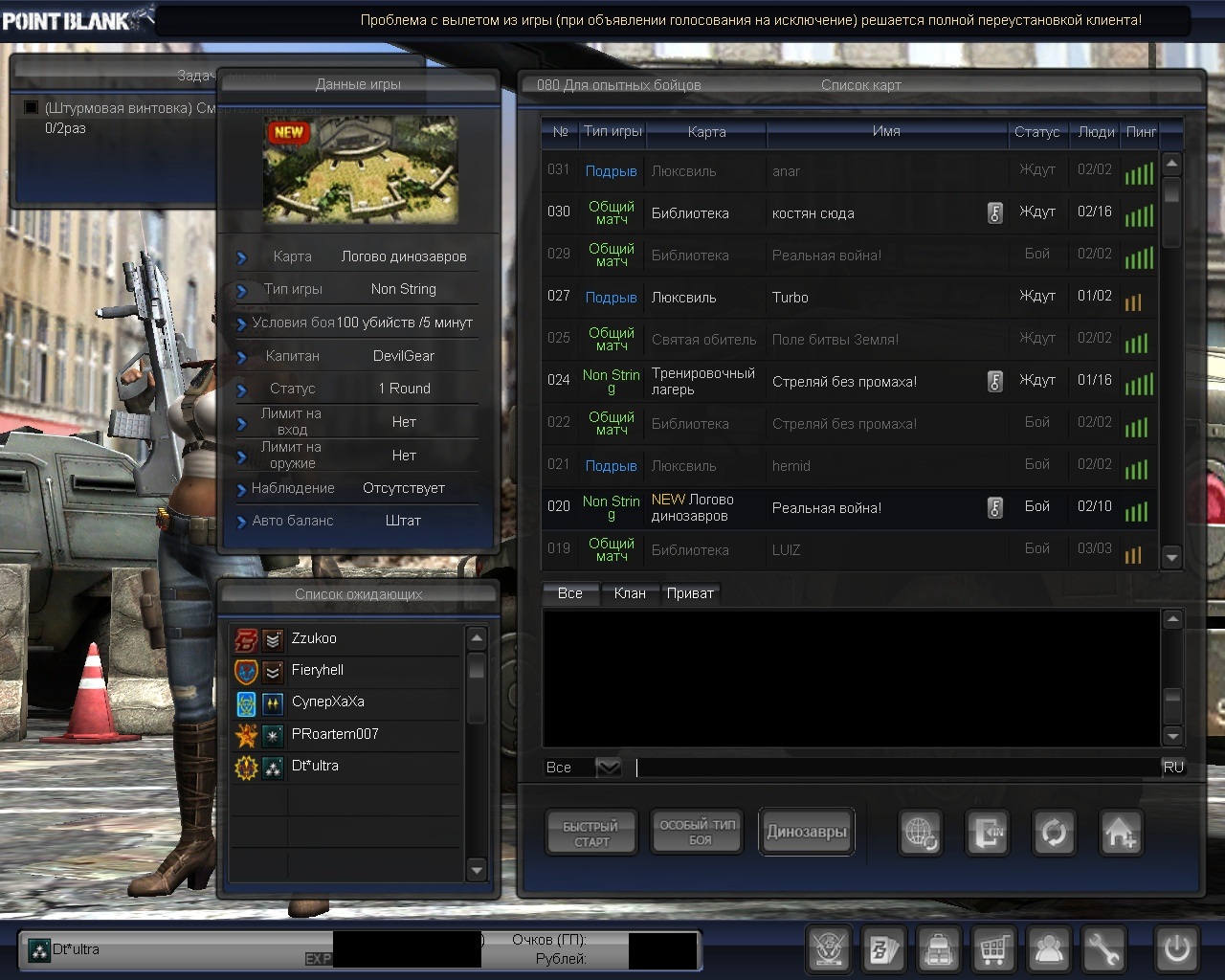
Task: Click the enter room door icon
Action: (987, 834)
